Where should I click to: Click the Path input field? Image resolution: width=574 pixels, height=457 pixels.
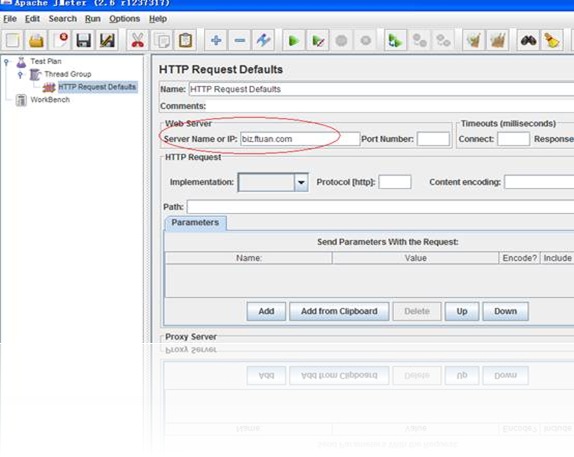380,207
